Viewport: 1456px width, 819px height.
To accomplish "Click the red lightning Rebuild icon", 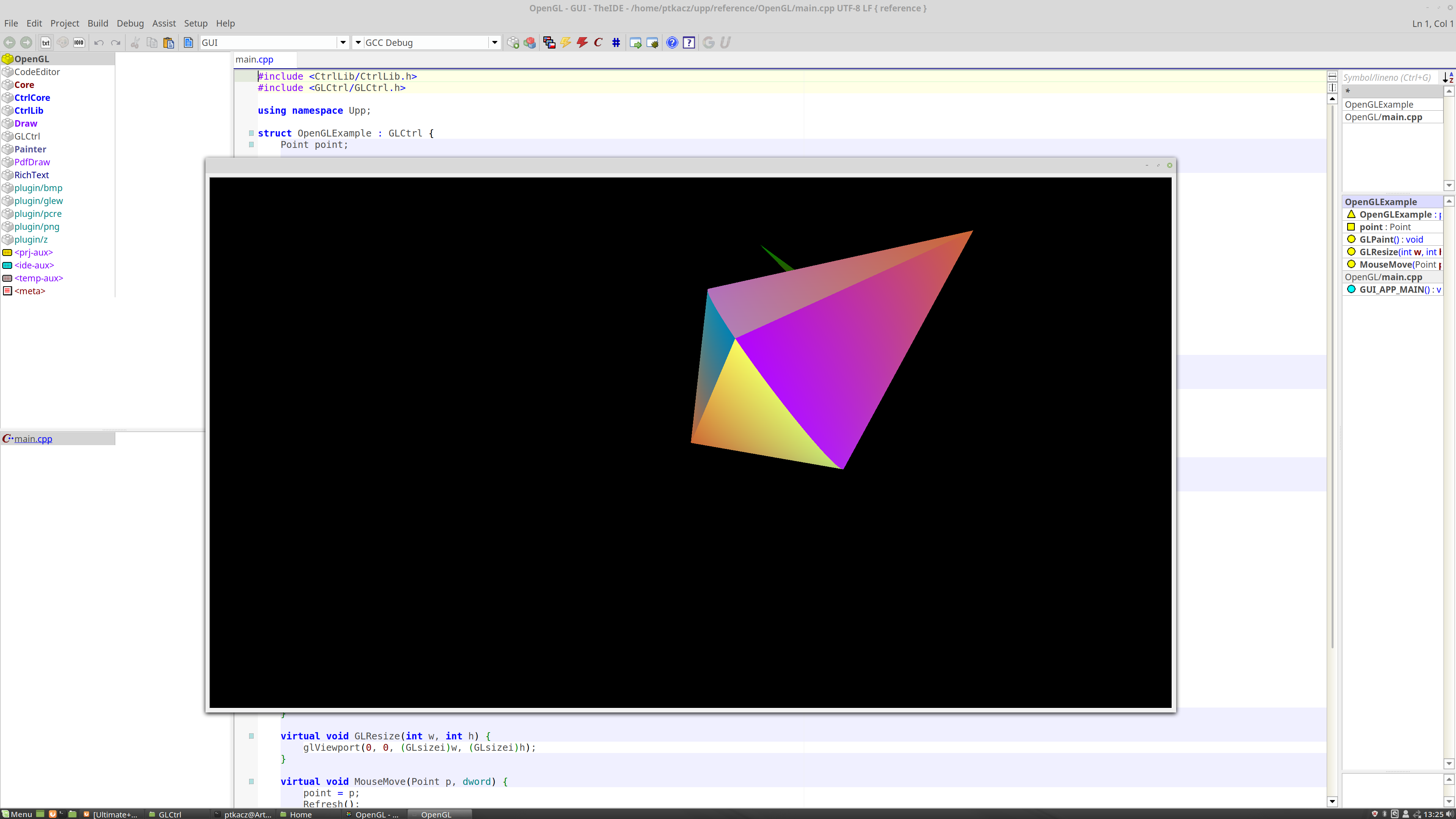I will tap(582, 42).
